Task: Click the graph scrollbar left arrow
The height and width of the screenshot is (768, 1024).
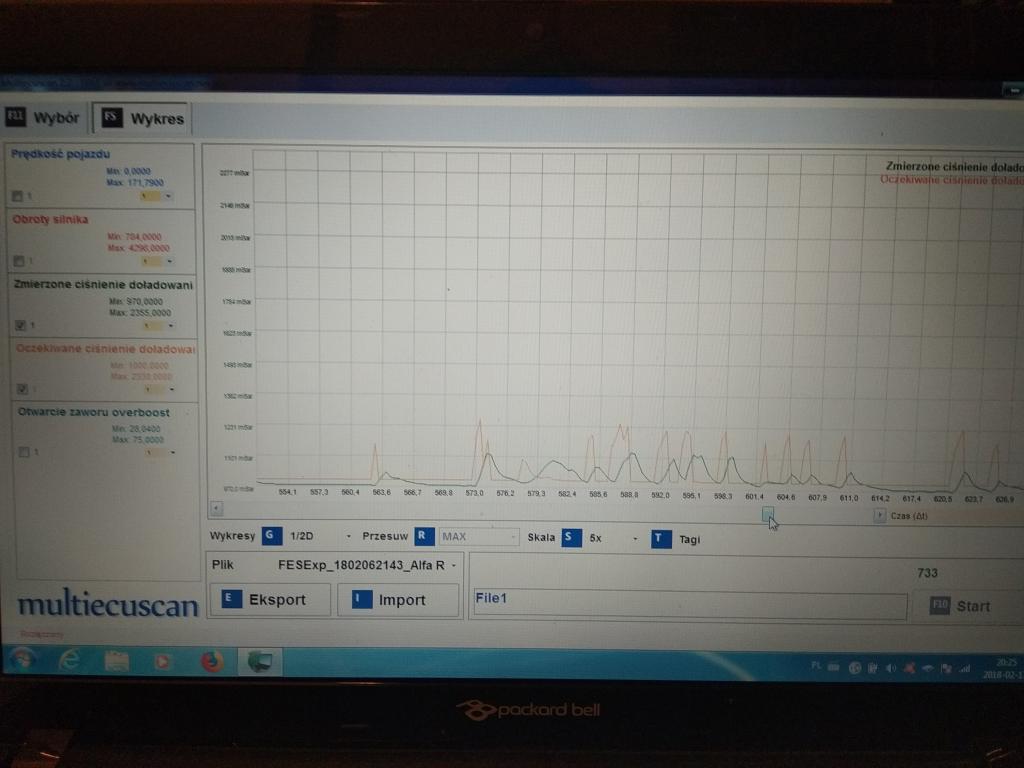Action: tap(217, 508)
